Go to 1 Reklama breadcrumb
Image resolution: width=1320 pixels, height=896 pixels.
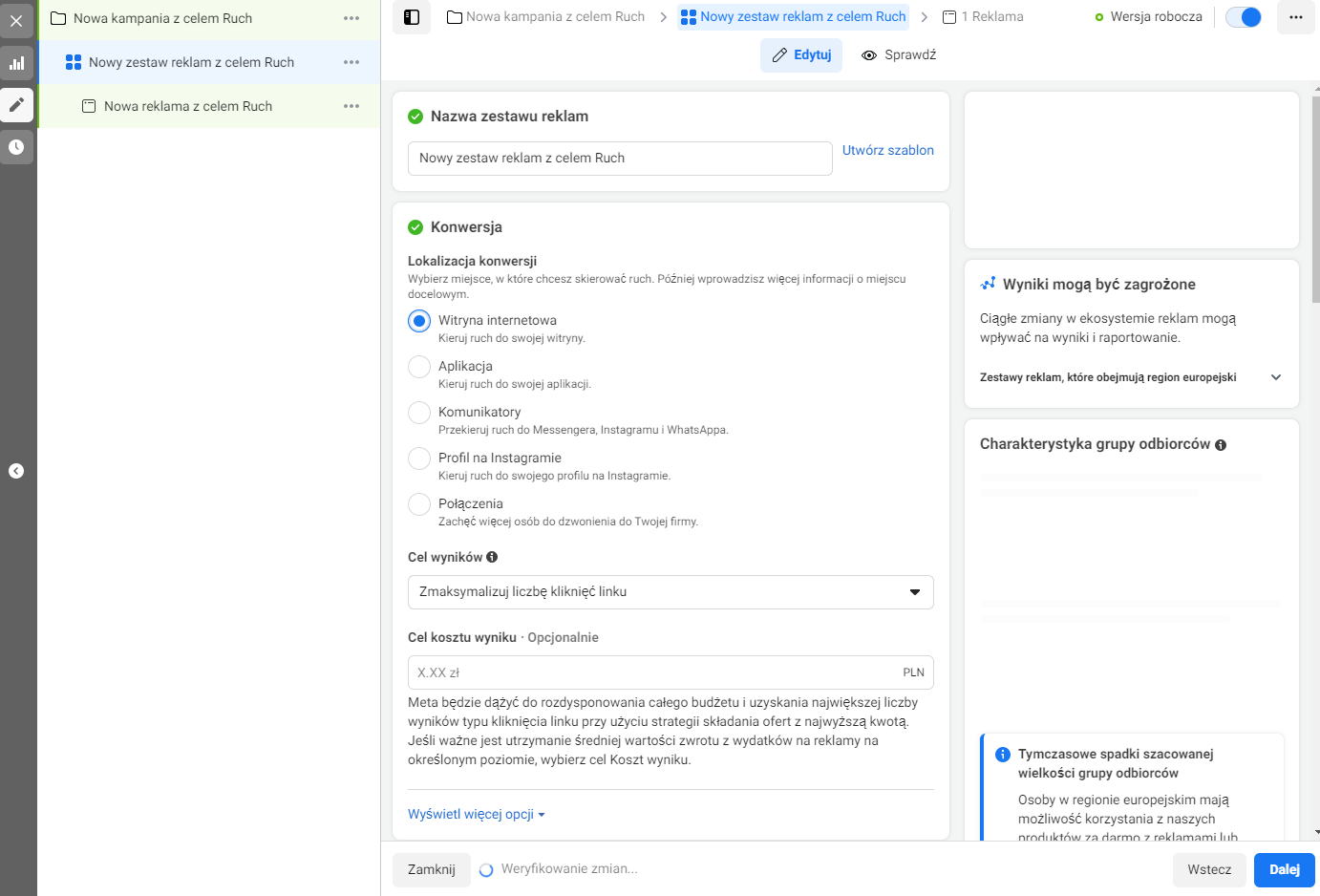point(983,17)
